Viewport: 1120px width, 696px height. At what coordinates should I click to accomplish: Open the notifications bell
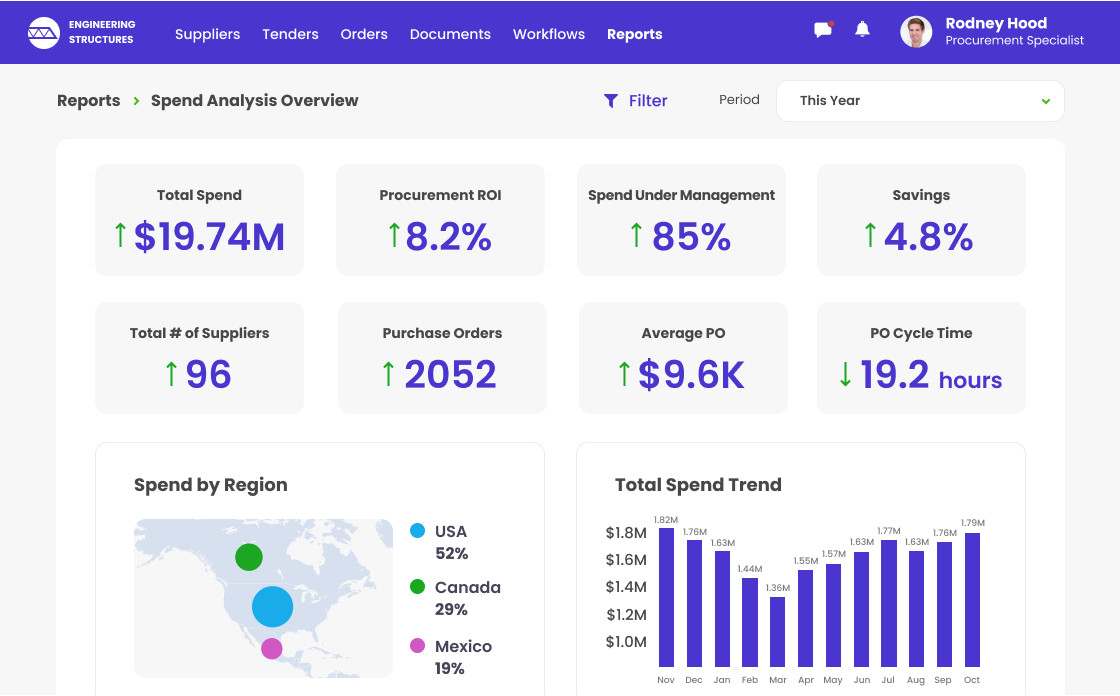pos(862,30)
